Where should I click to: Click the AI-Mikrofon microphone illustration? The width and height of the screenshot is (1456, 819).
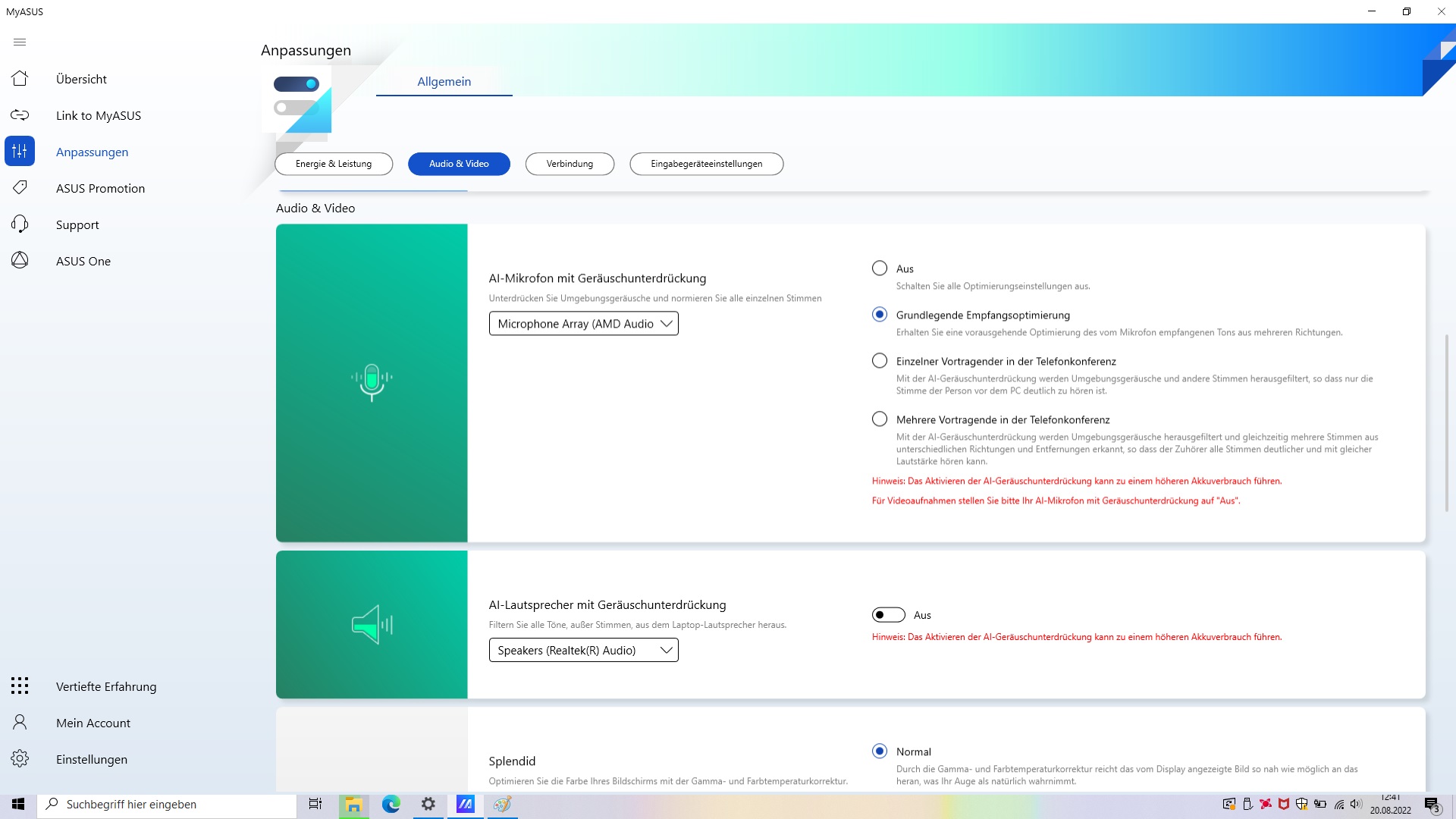pos(372,382)
